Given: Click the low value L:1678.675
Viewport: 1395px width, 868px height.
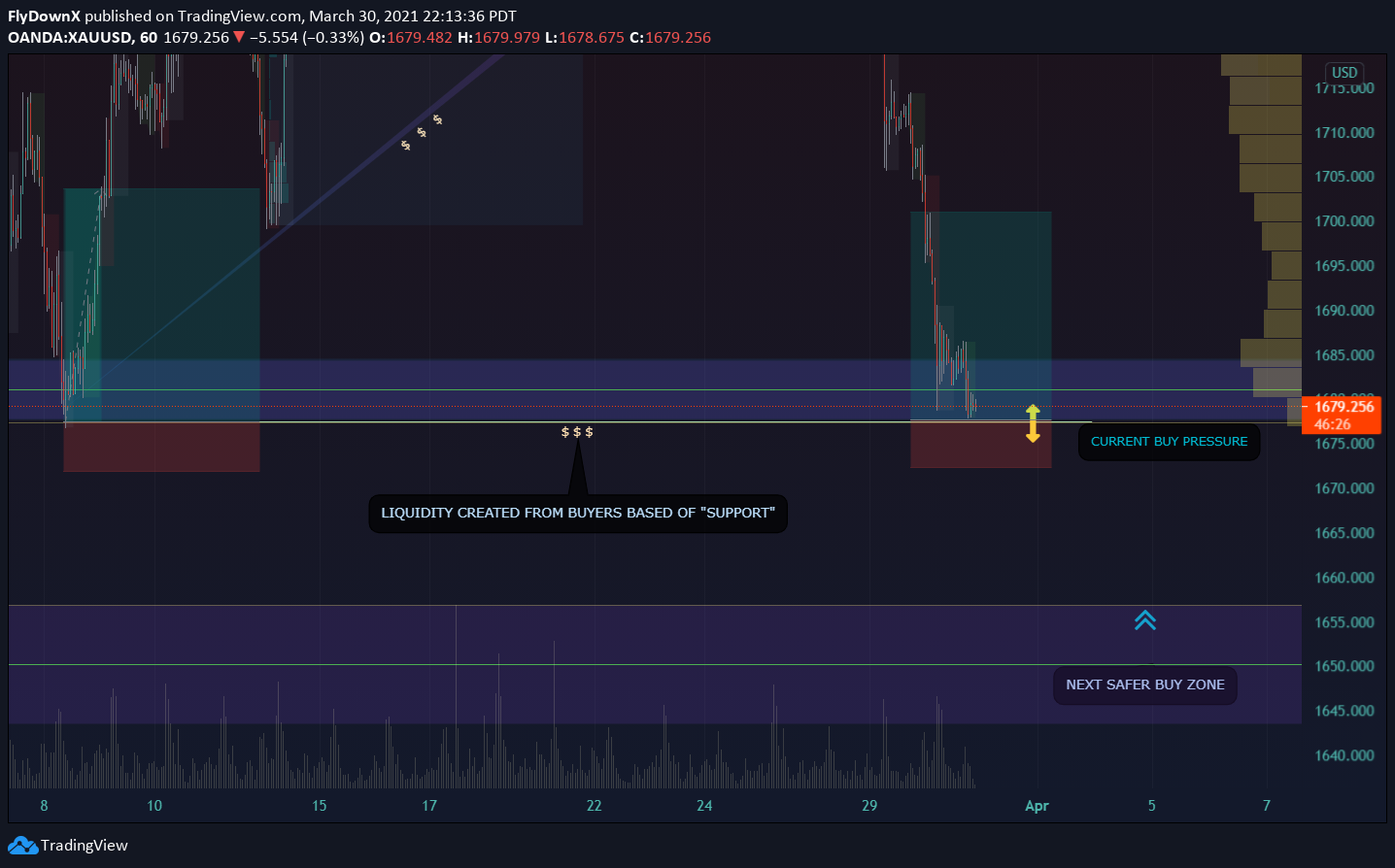Looking at the screenshot, I should tap(585, 37).
